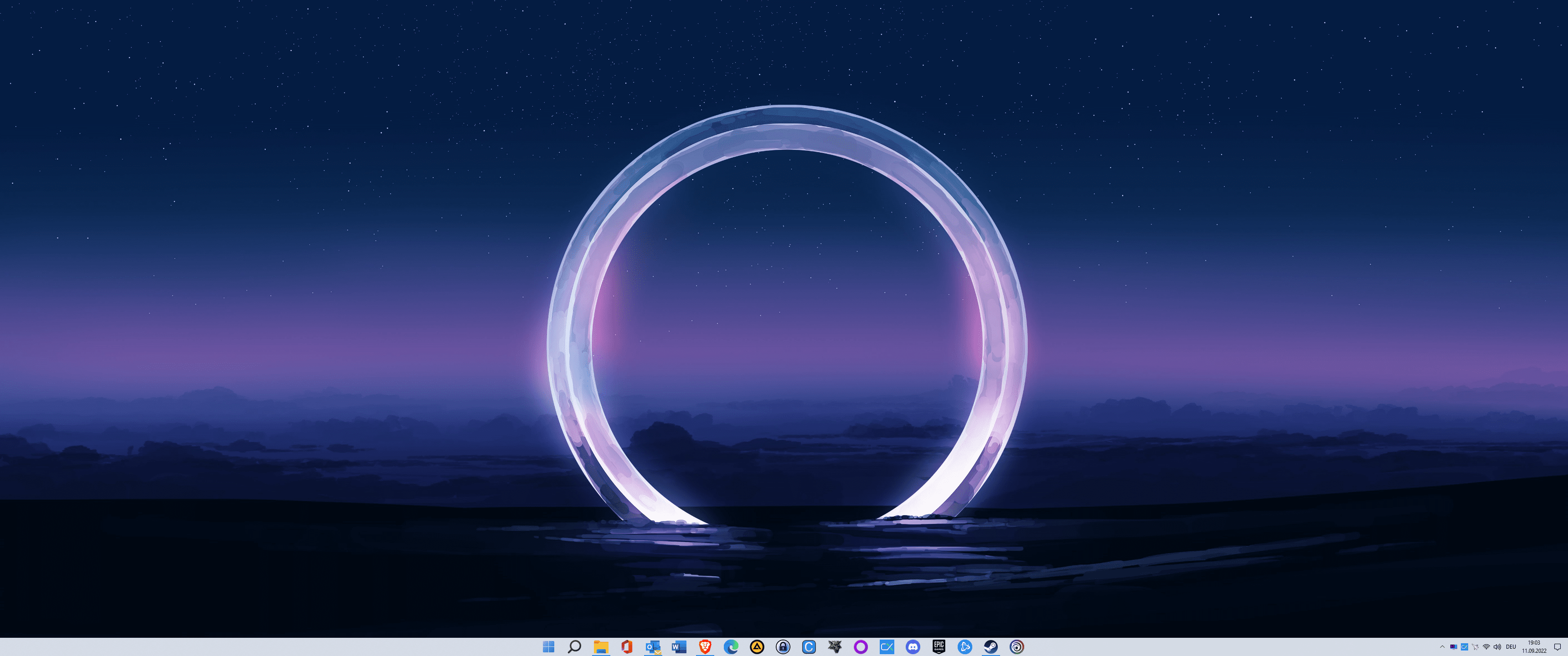Launch Battle.net from taskbar
Viewport: 1568px width, 656px height.
[964, 647]
